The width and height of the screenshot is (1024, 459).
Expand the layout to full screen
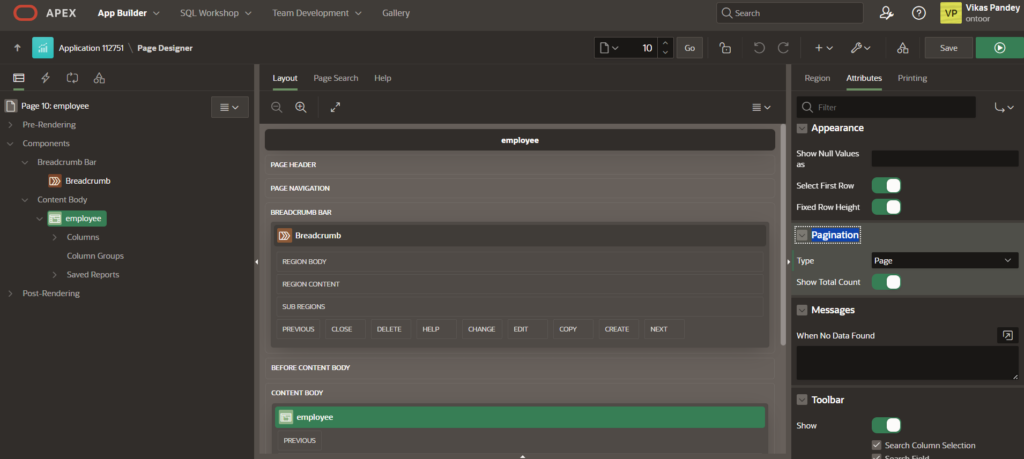point(335,107)
